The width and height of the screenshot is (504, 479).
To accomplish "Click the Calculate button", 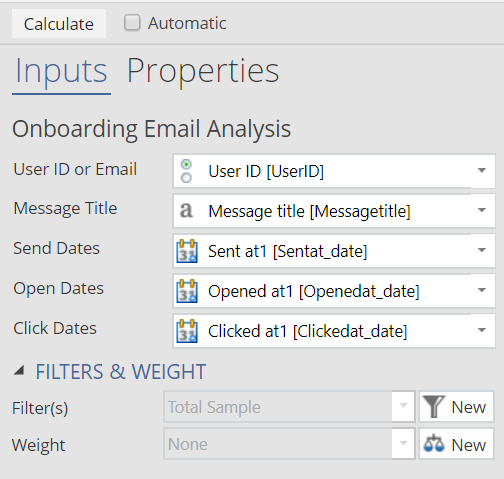I will [x=59, y=24].
